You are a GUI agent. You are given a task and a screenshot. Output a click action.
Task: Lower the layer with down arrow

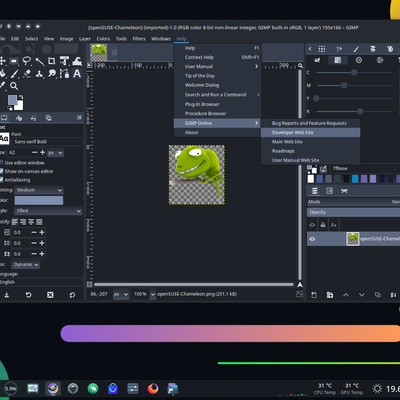coord(362,295)
